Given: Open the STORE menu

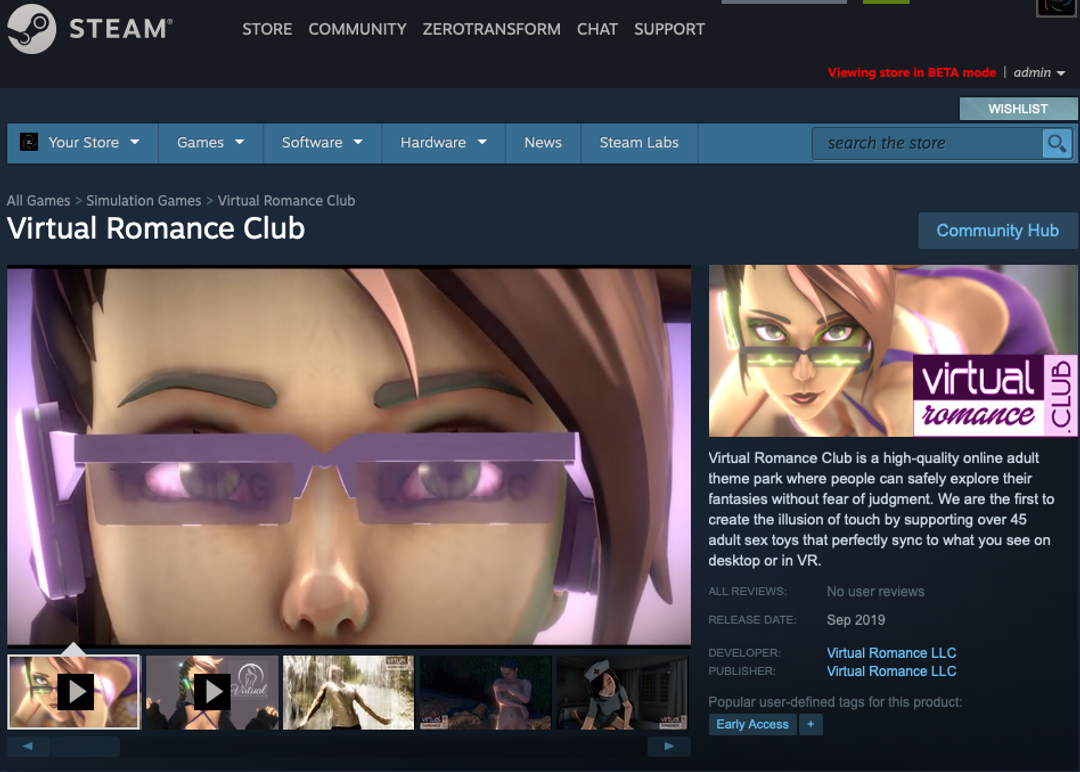Looking at the screenshot, I should (267, 29).
